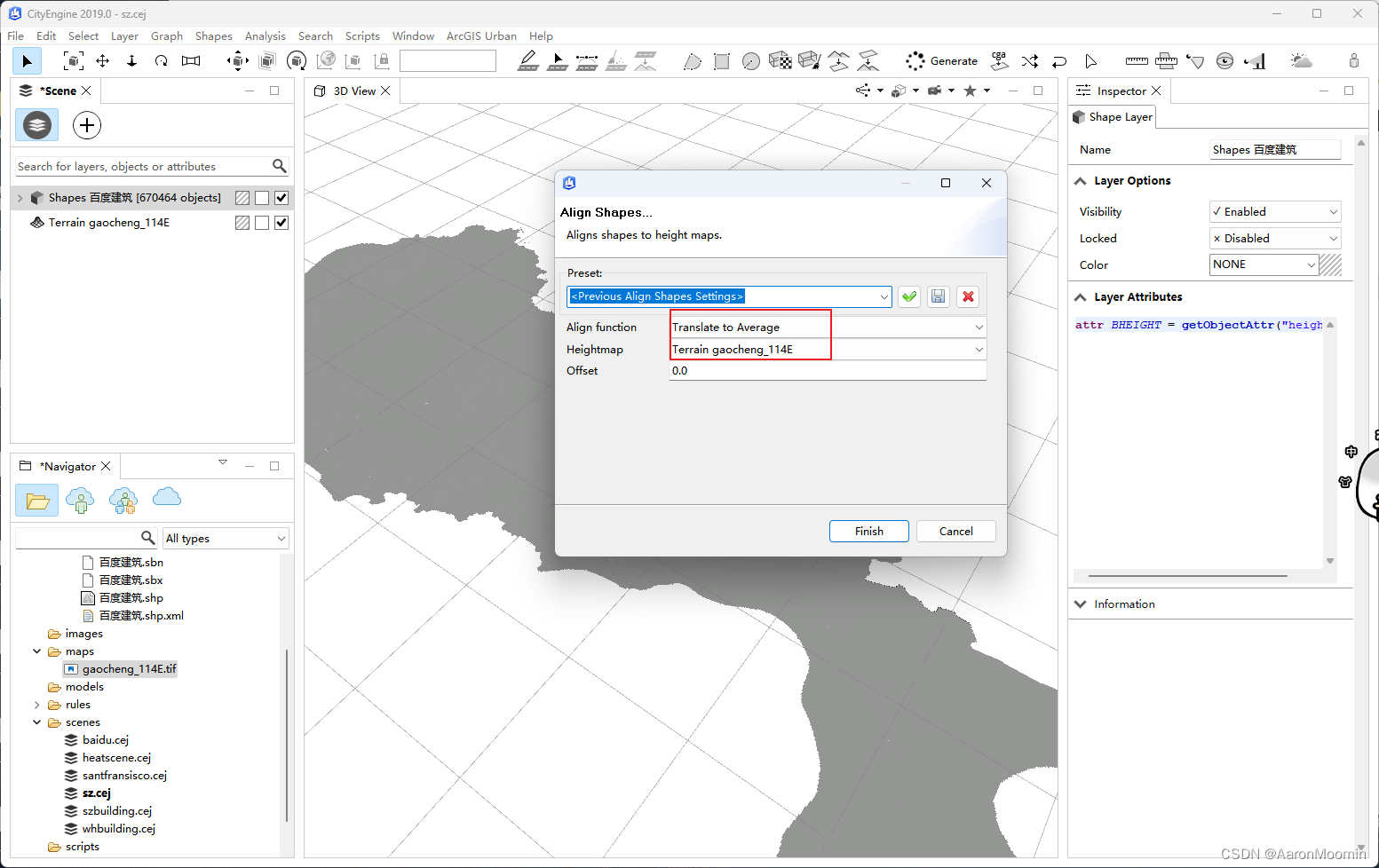Show layers view in Scene panel
This screenshot has height=868, width=1379.
point(36,125)
